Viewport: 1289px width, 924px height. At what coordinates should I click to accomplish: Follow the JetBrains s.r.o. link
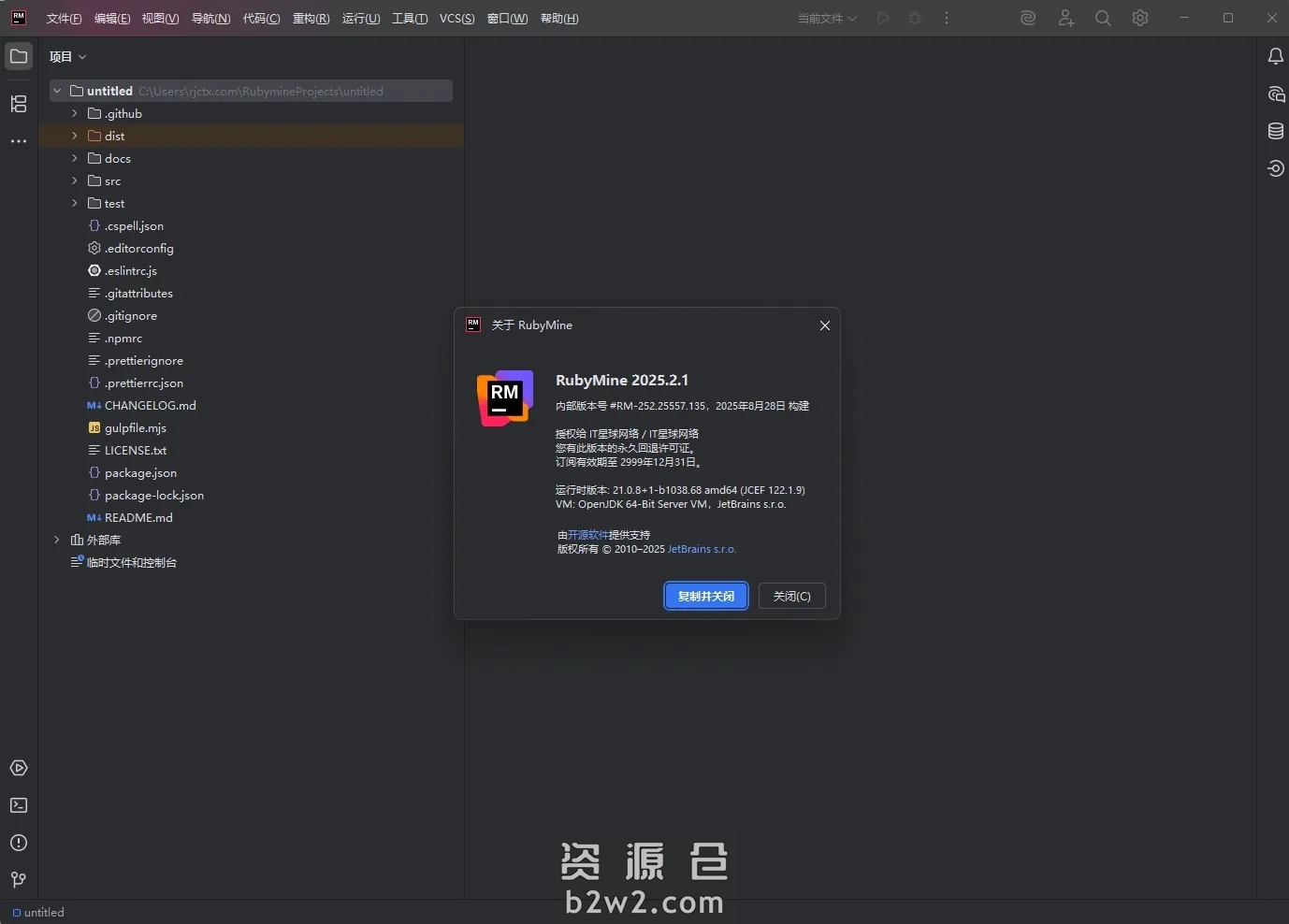pos(702,549)
